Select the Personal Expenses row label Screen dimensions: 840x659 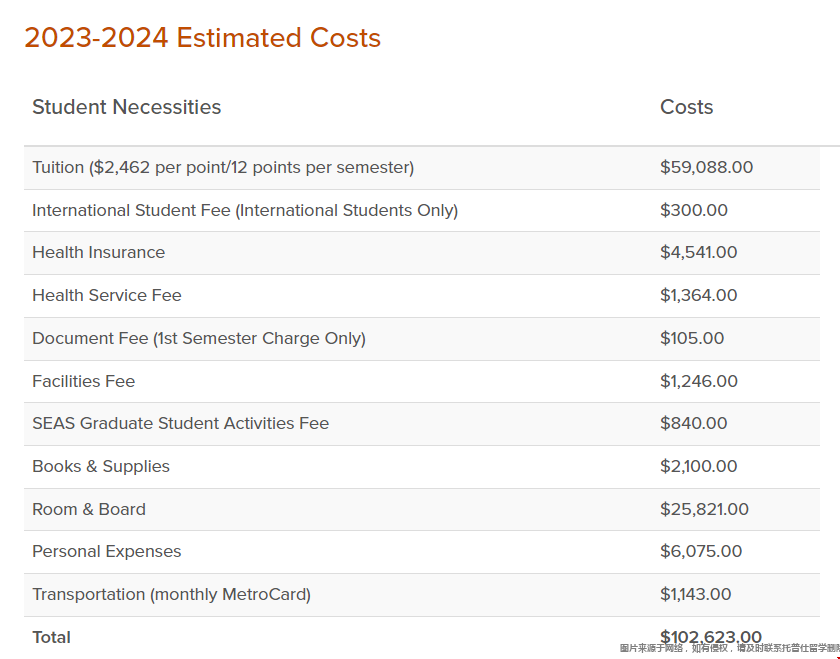pos(107,551)
